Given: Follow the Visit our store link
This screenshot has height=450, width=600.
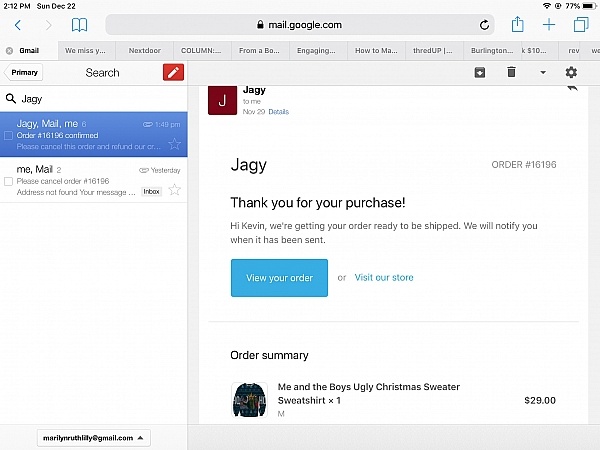Looking at the screenshot, I should (x=383, y=277).
